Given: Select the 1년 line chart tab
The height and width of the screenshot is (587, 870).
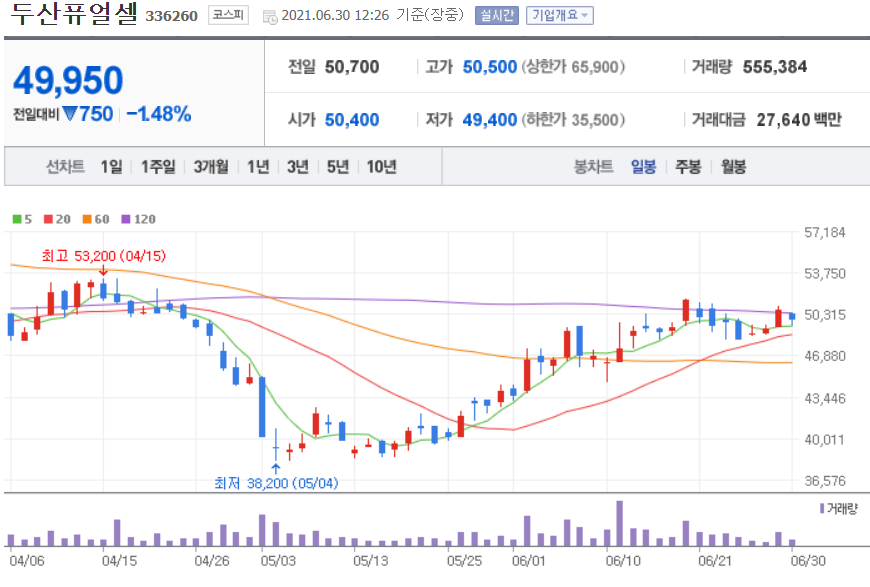Looking at the screenshot, I should [258, 166].
